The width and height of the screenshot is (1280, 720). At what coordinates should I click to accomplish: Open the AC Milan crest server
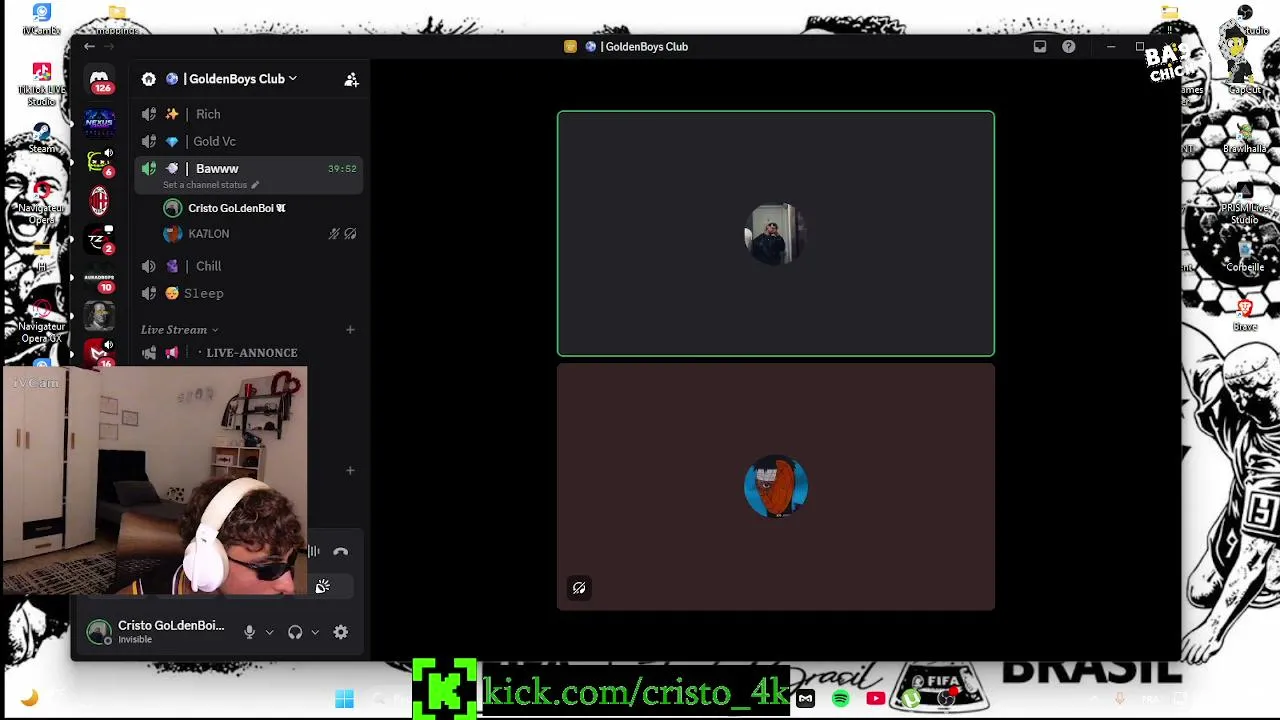99,202
